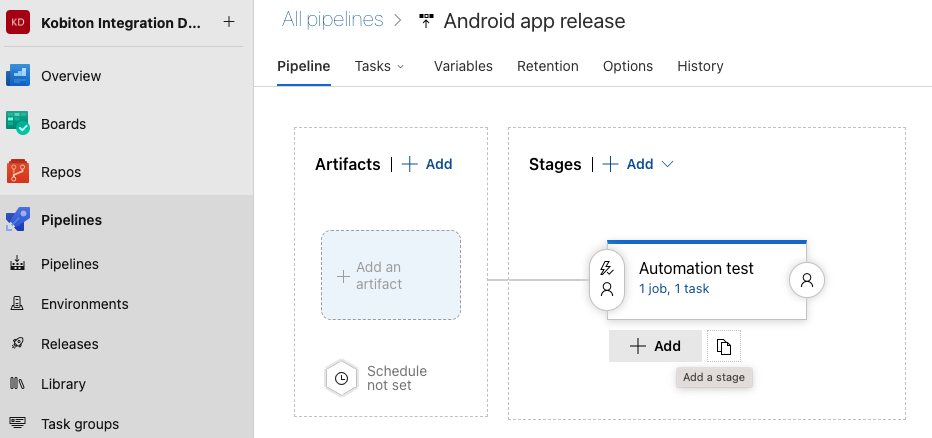Open pre-deployment approvals person icon
The width and height of the screenshot is (932, 438).
(x=606, y=289)
